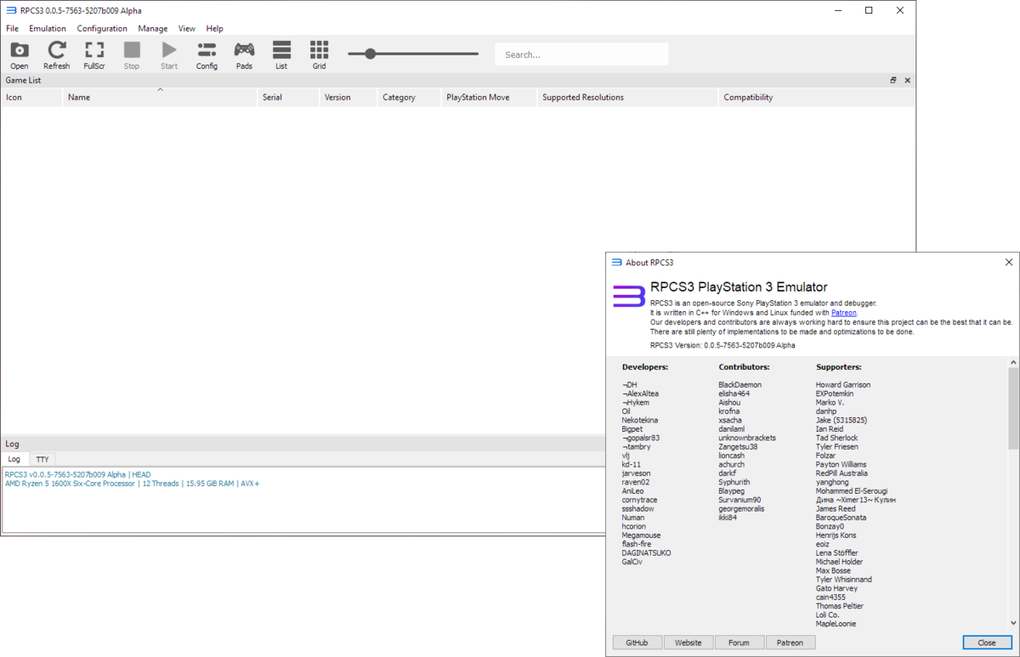The image size is (1020, 657).
Task: Close About RPCS3 with the X
Action: click(x=1009, y=262)
